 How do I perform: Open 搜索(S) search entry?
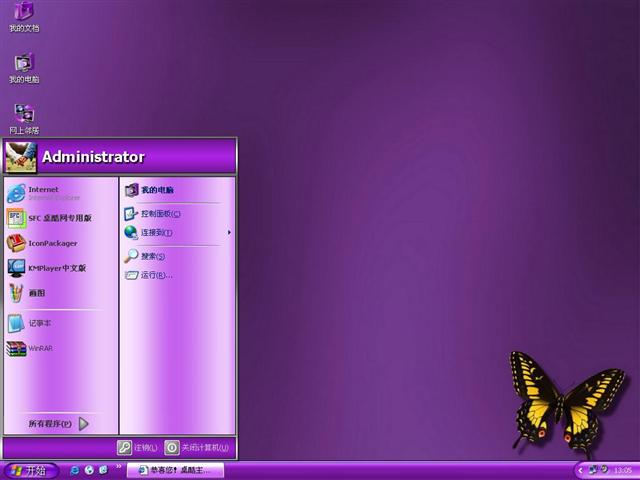pyautogui.click(x=177, y=256)
